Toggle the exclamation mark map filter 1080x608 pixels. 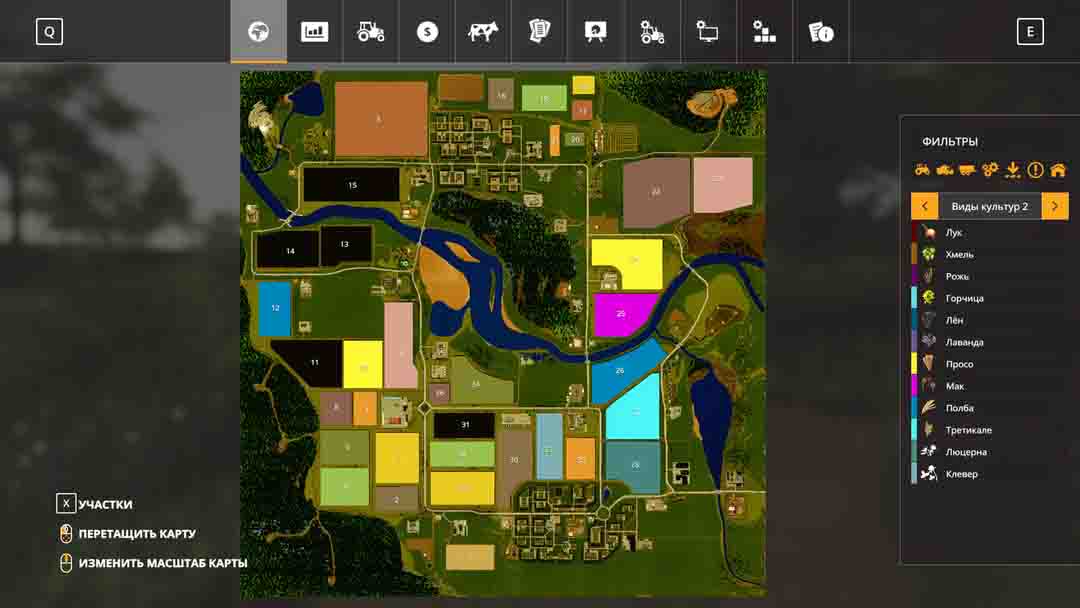1035,170
